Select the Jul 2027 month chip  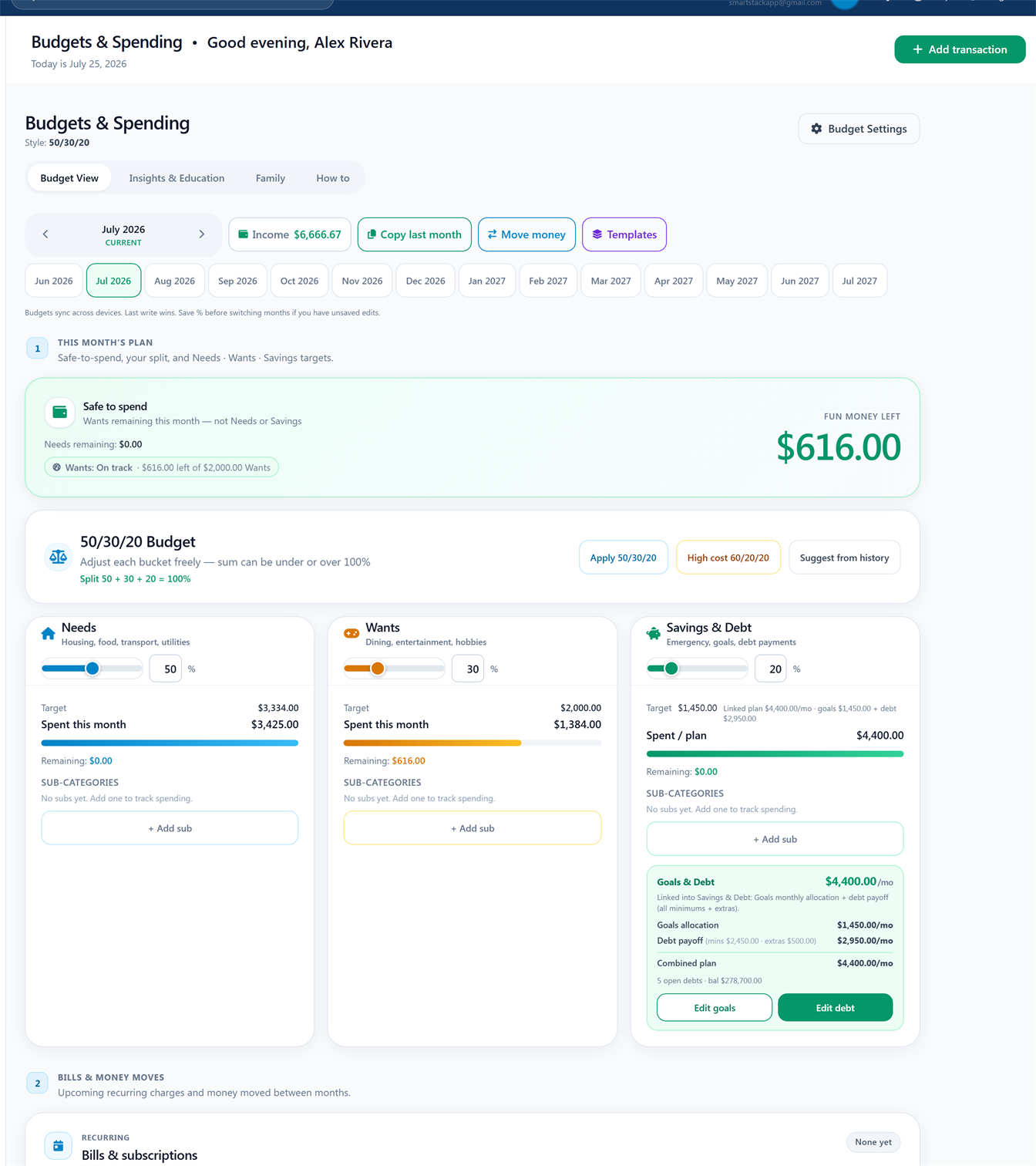click(859, 281)
